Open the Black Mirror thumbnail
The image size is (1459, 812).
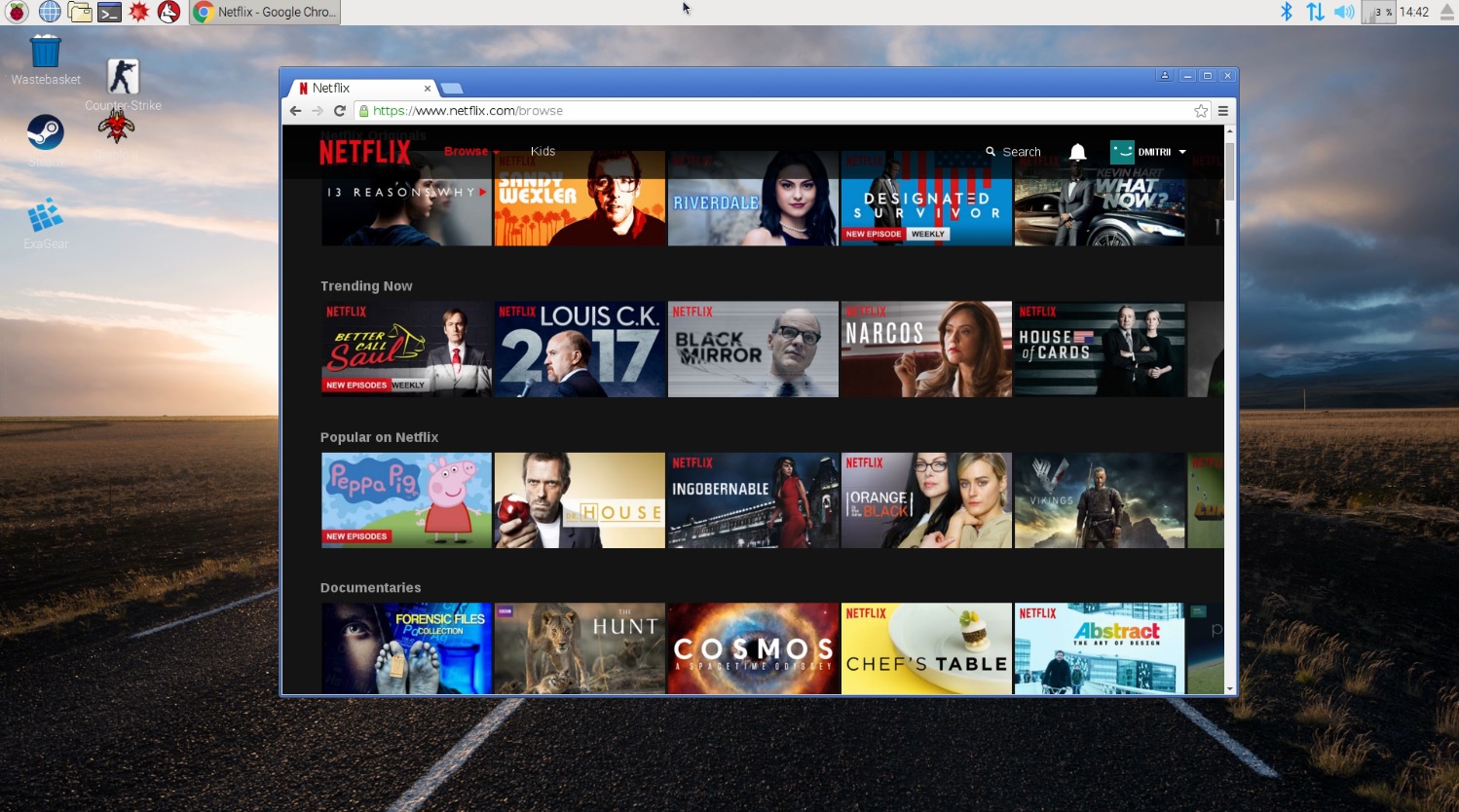point(753,349)
